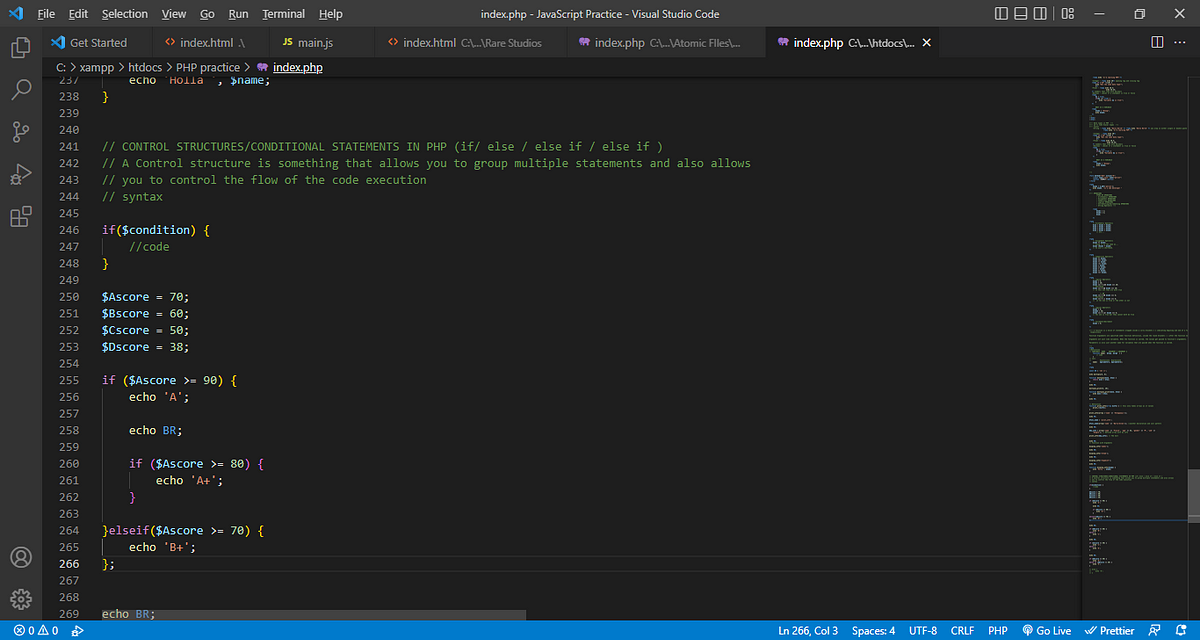This screenshot has width=1200, height=640.
Task: Click the index.php breadcrumb file name
Action: click(x=298, y=67)
